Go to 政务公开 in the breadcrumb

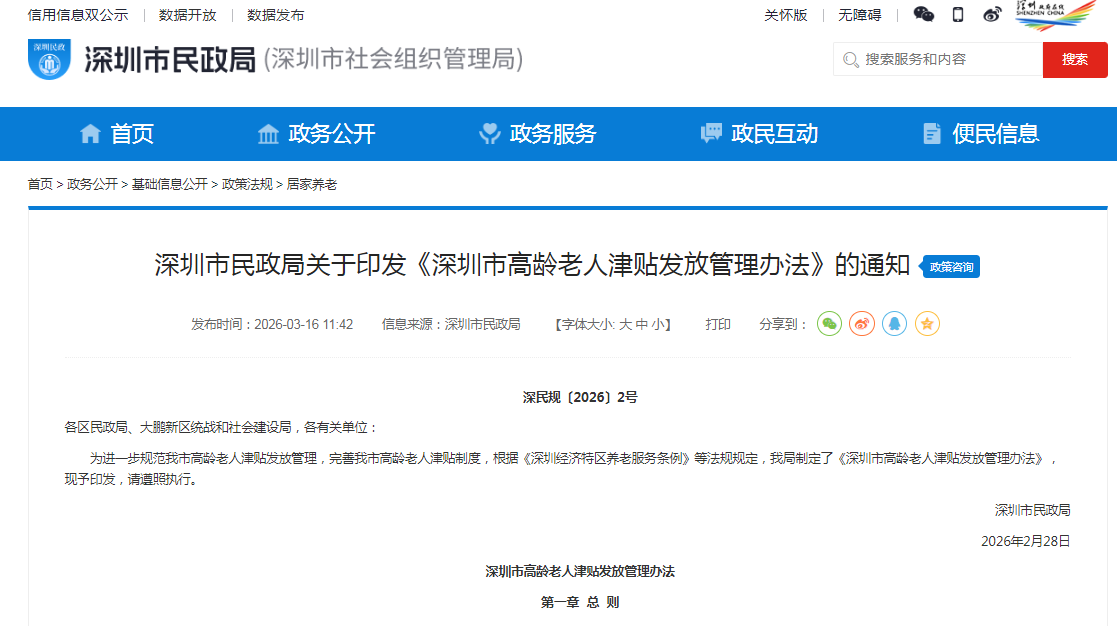click(x=92, y=184)
